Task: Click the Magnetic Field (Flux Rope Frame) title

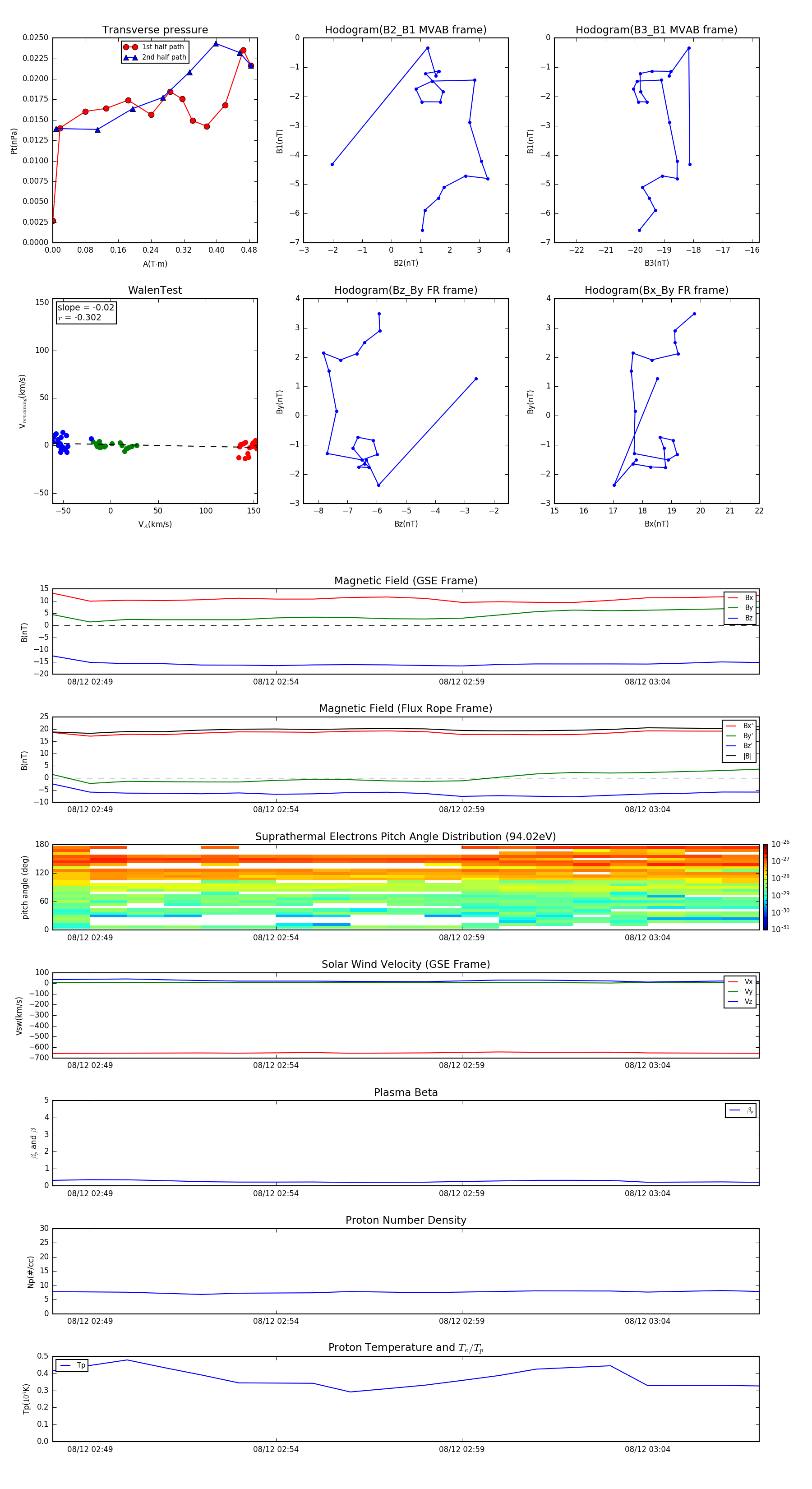Action: pos(406,709)
